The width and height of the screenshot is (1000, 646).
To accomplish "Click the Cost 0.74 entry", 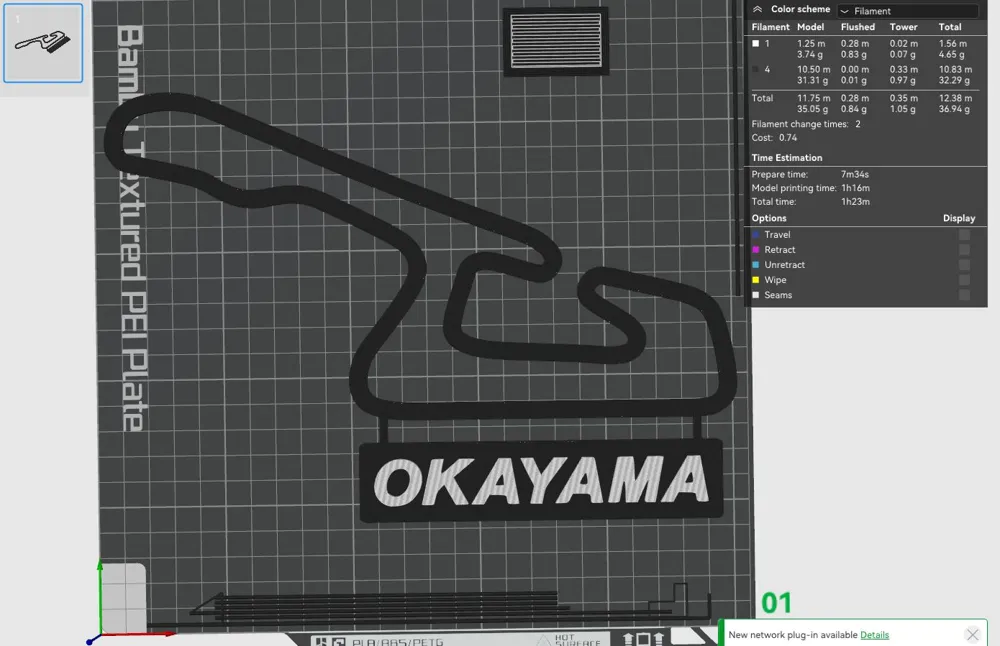I will coord(774,138).
